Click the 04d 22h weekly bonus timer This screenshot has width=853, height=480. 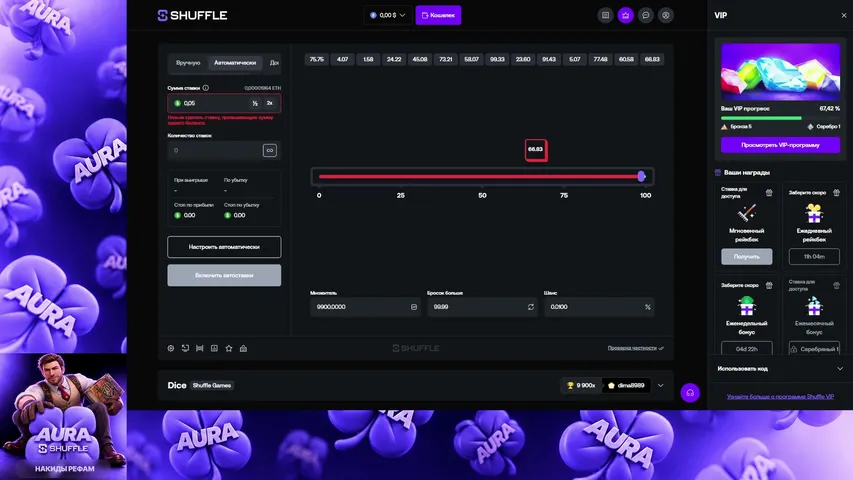click(x=747, y=348)
